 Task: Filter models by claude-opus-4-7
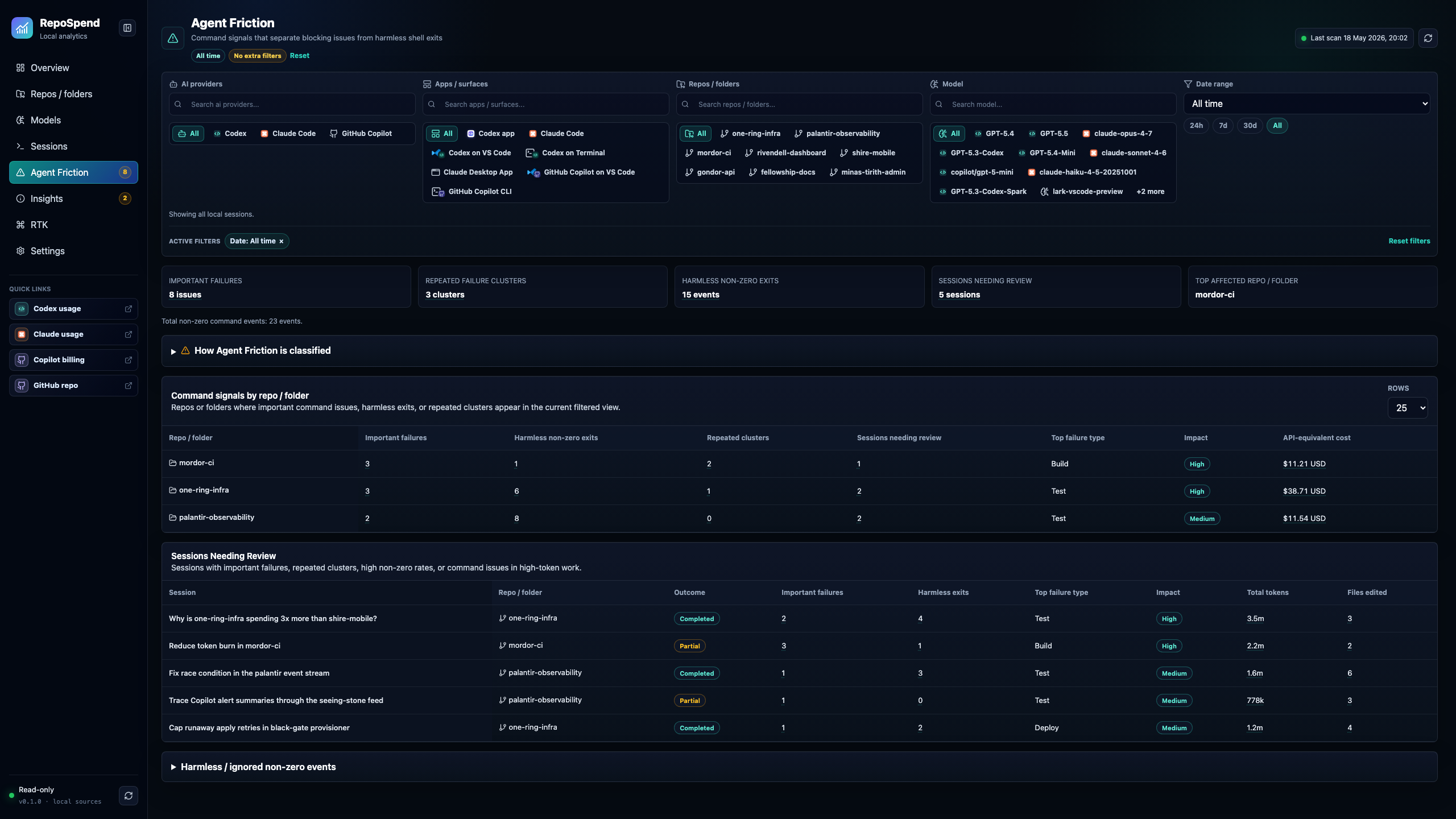1117,134
